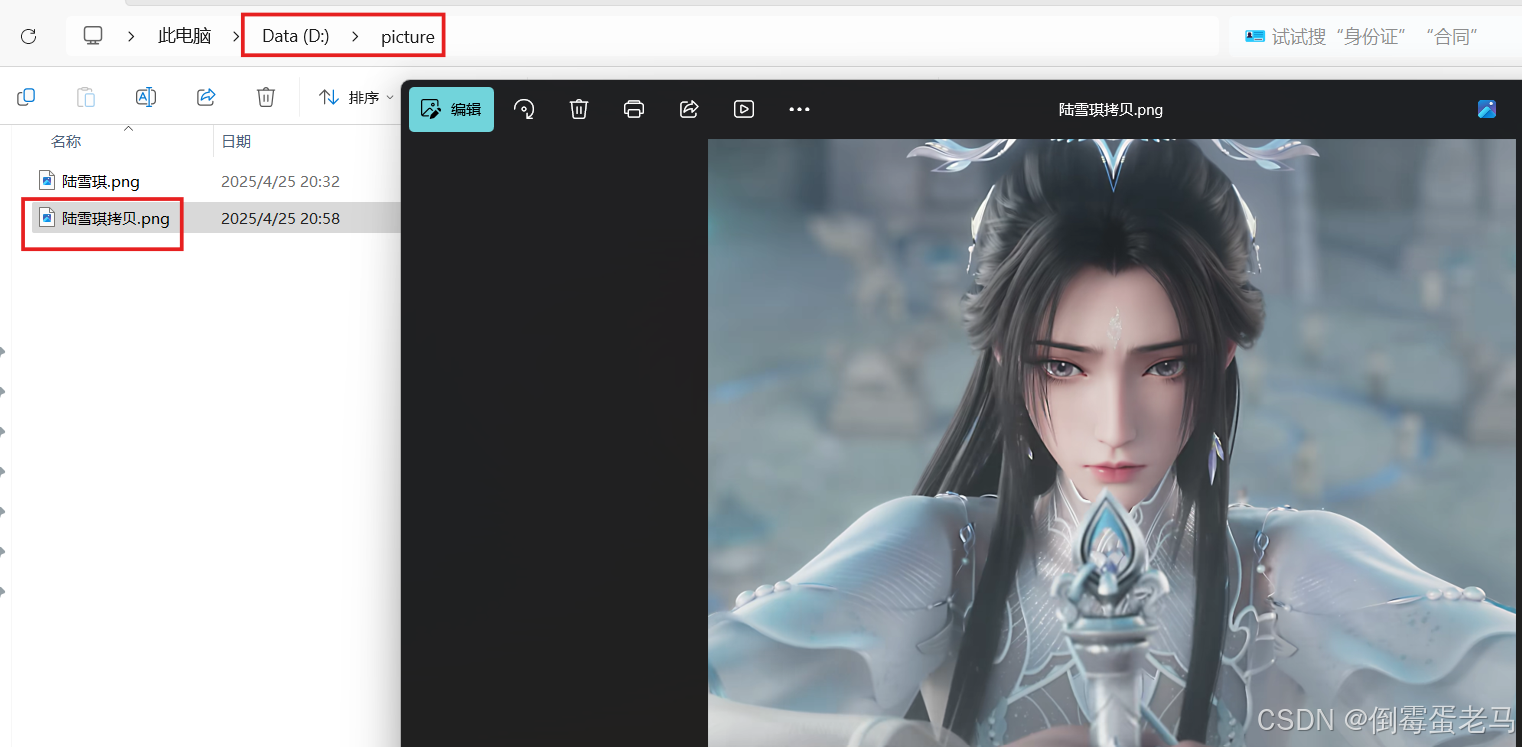Screen dimensions: 1522x747
Task: Open the 排序 sort dropdown
Action: click(x=356, y=97)
